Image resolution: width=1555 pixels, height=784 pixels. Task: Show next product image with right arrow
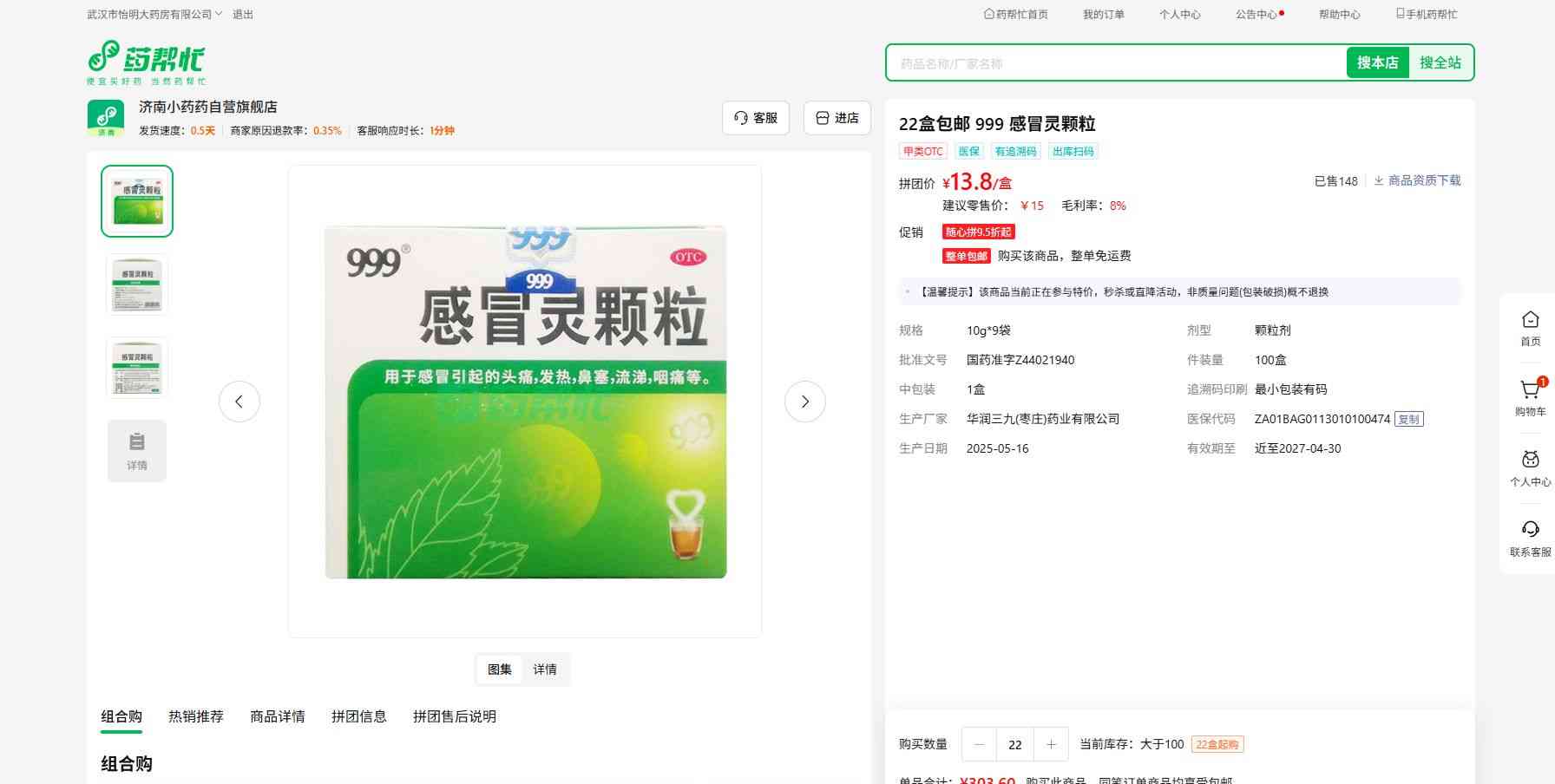[804, 402]
